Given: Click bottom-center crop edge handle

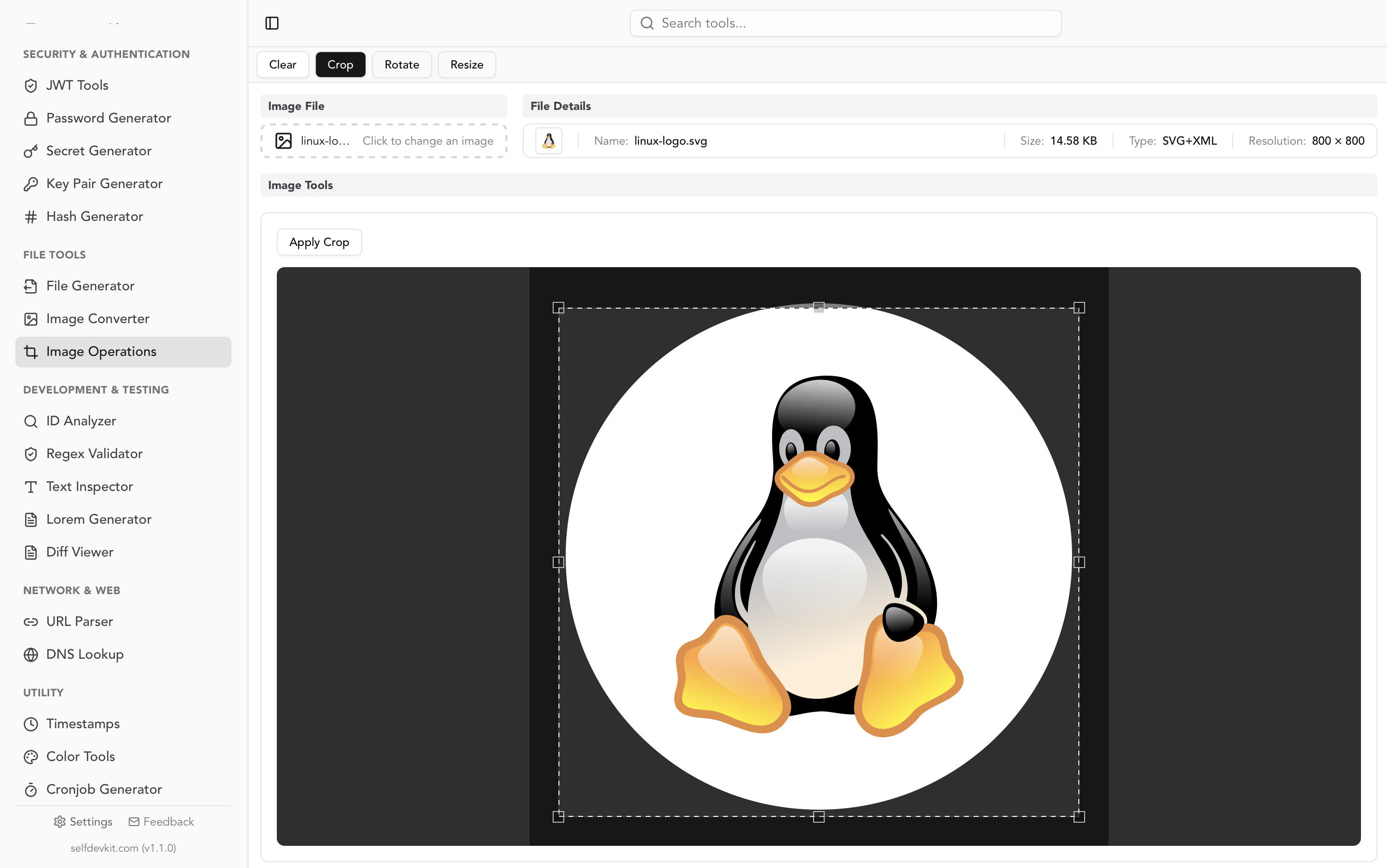Looking at the screenshot, I should click(819, 816).
